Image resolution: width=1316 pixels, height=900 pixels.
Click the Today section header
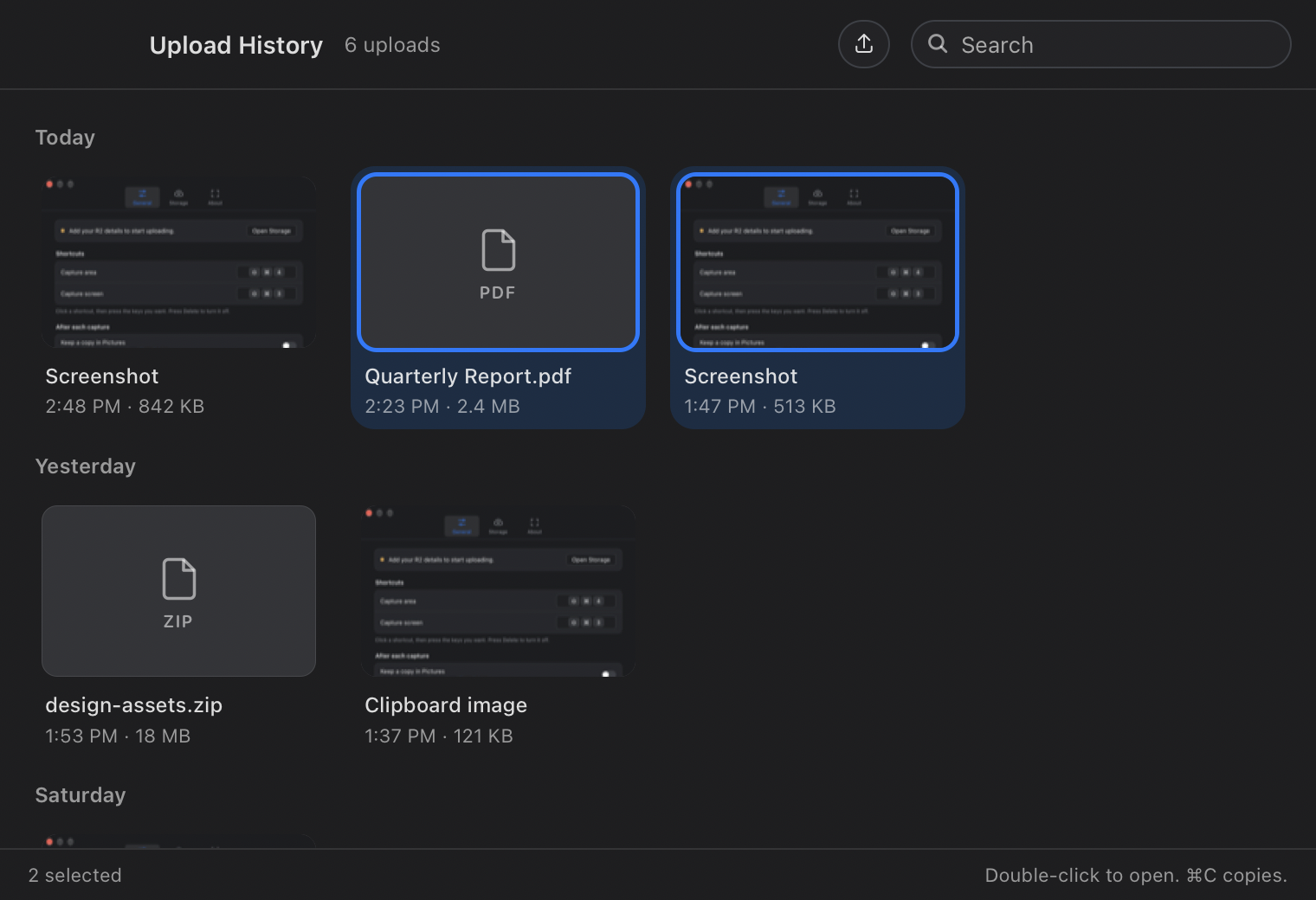[65, 138]
